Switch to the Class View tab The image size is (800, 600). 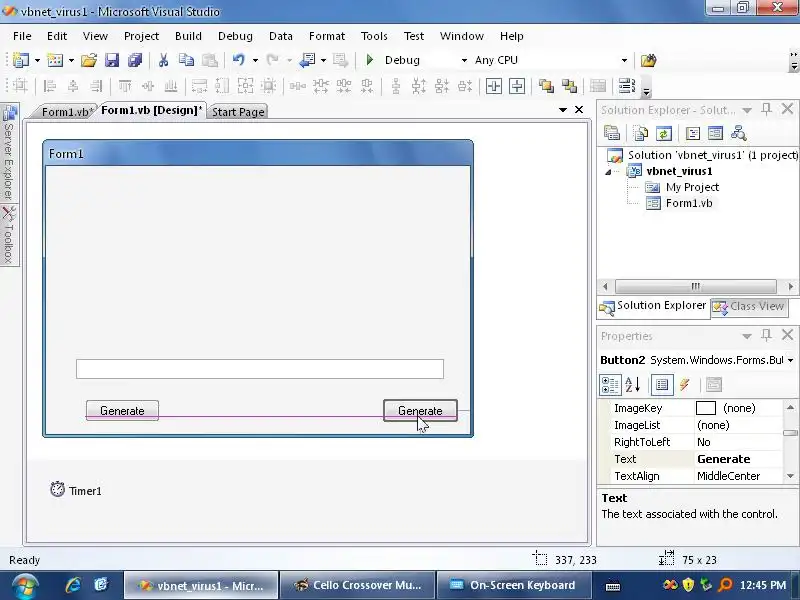point(749,306)
